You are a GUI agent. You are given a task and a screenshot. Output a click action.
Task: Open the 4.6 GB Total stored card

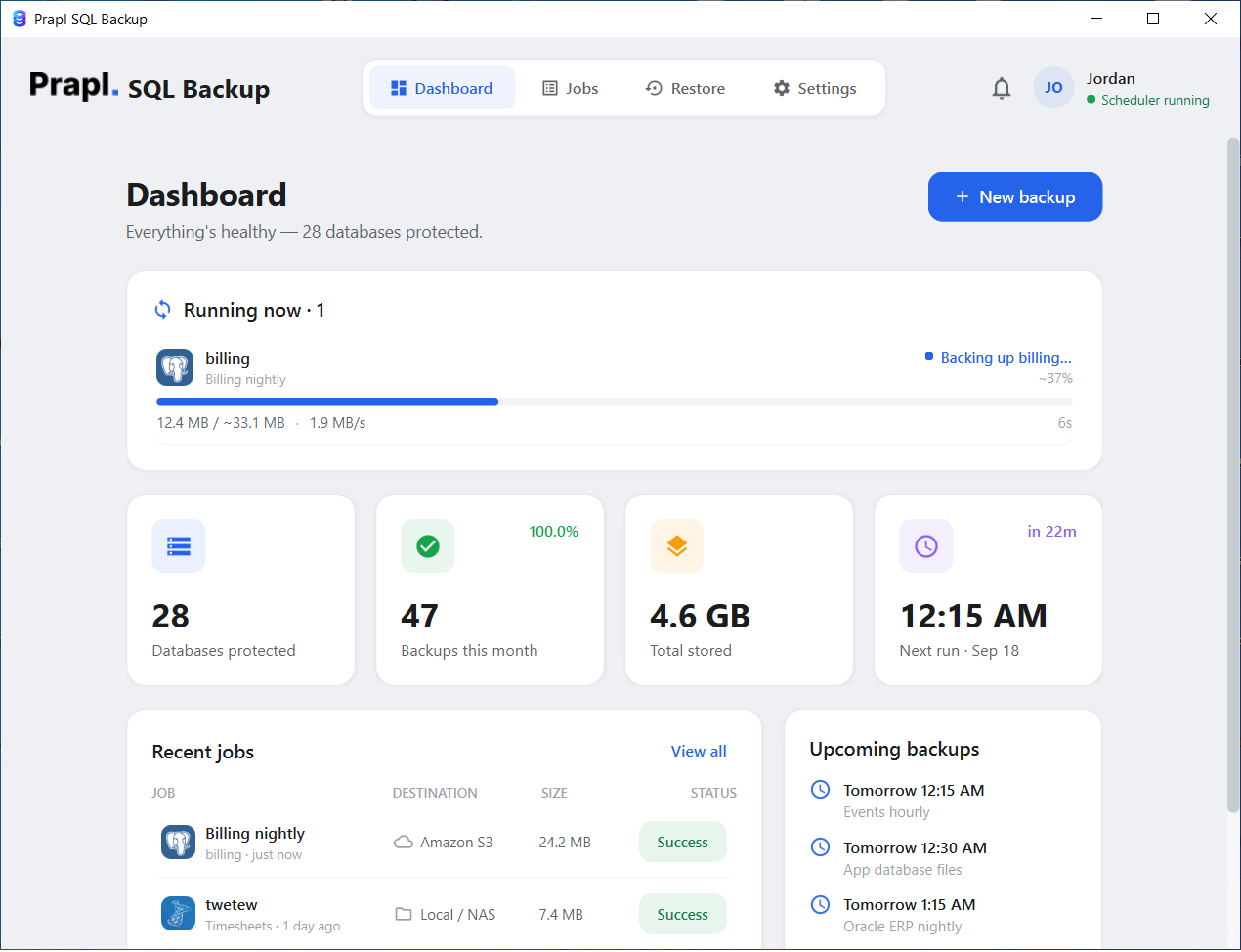[740, 589]
